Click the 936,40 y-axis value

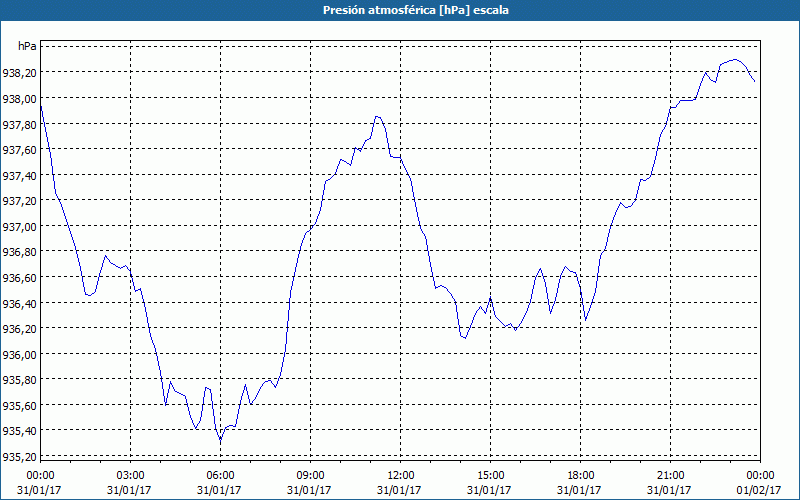point(19,304)
